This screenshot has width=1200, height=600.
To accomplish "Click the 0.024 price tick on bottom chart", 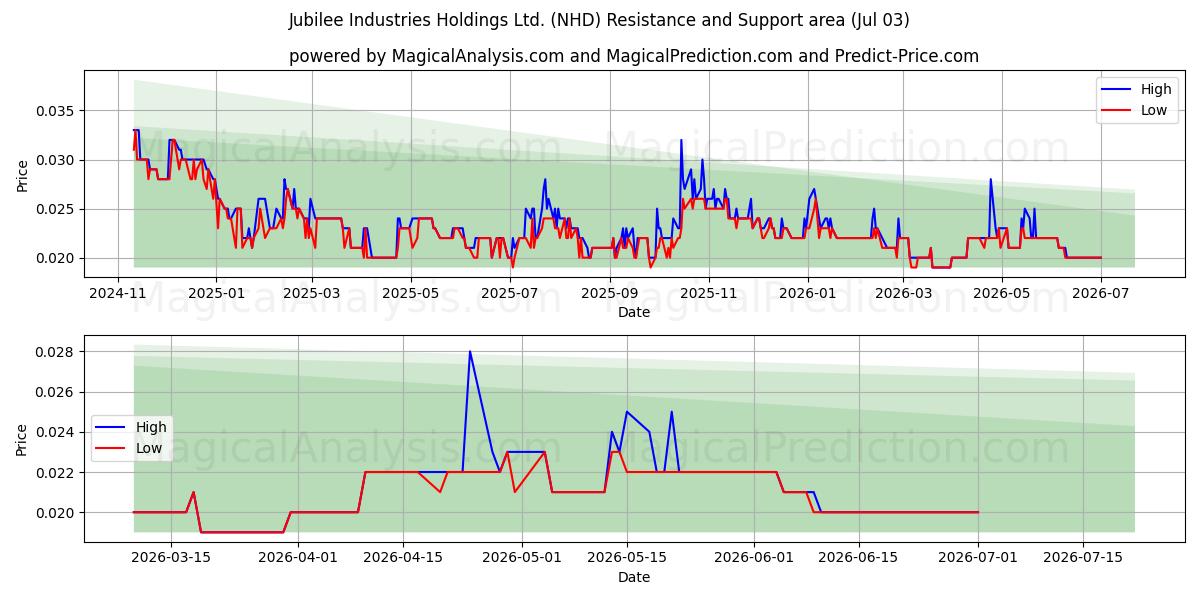I will coord(55,432).
